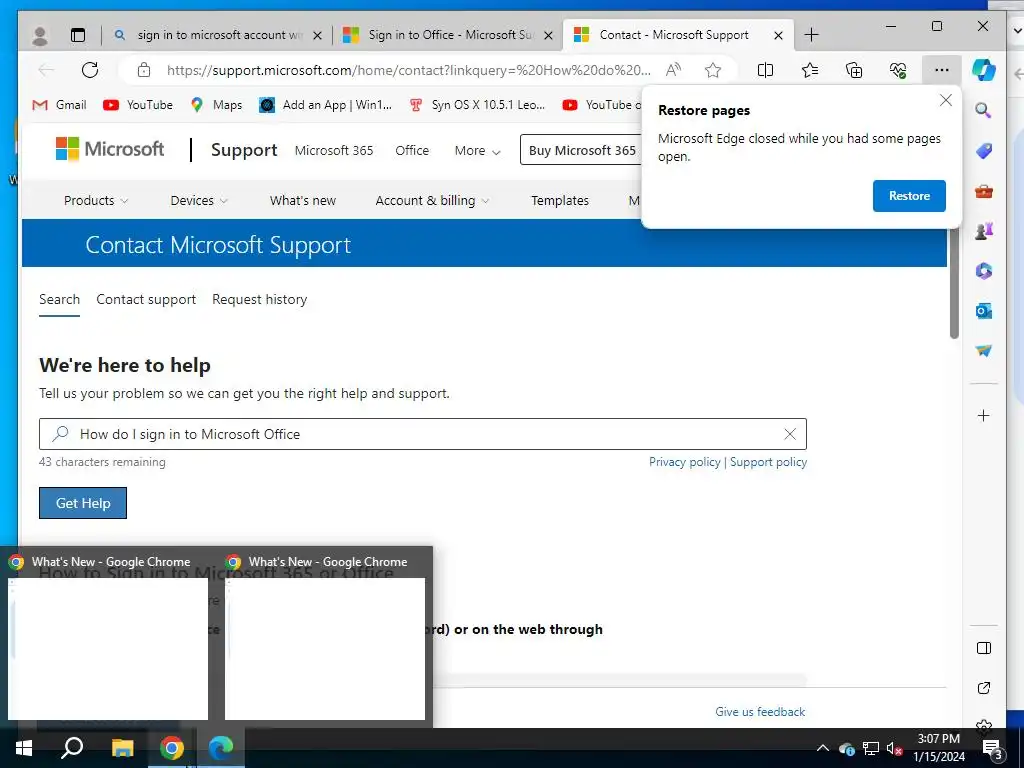Expand the Products menu

pos(95,200)
